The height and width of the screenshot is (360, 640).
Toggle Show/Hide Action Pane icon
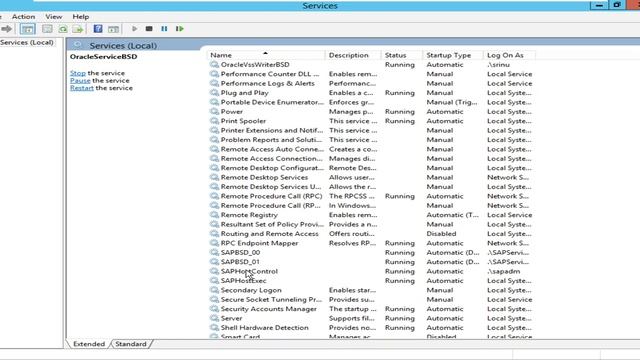(x=113, y=29)
